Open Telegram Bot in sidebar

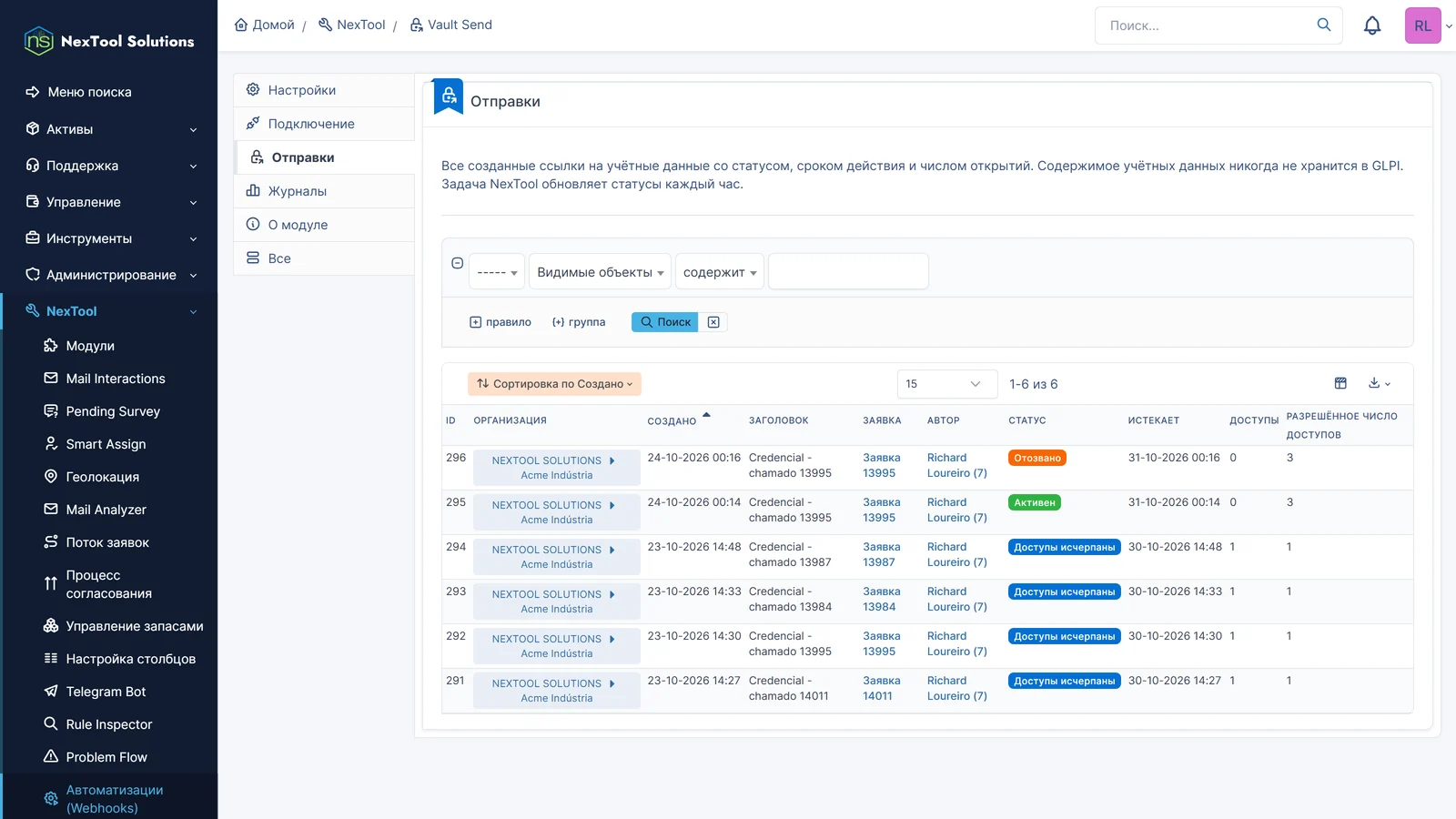click(106, 692)
